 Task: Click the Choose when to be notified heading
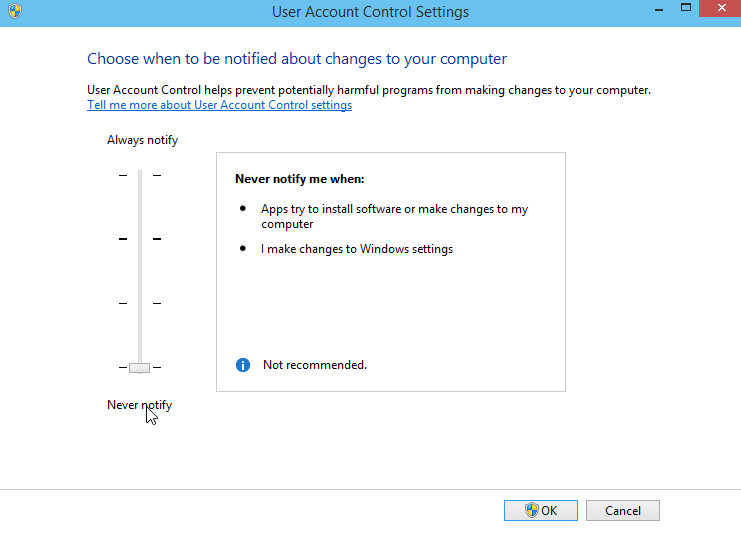pyautogui.click(x=297, y=59)
